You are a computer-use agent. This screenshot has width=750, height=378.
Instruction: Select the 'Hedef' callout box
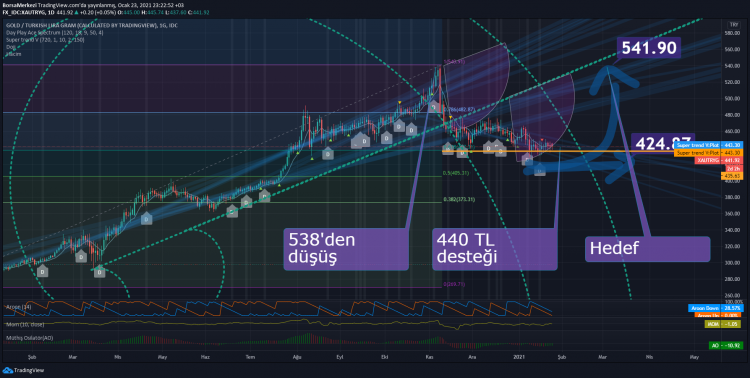[x=648, y=249]
